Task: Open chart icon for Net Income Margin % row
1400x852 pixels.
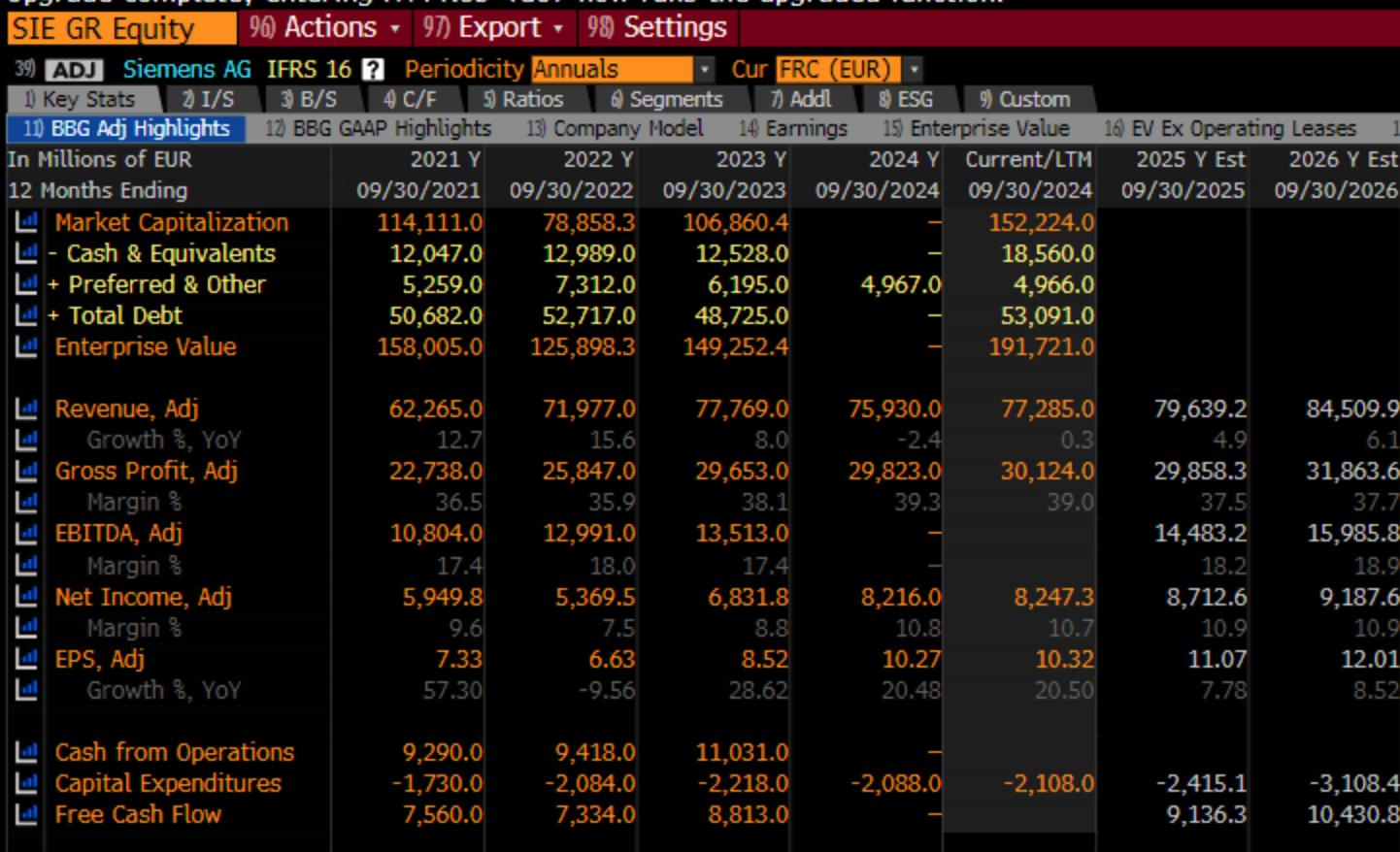Action: point(26,628)
